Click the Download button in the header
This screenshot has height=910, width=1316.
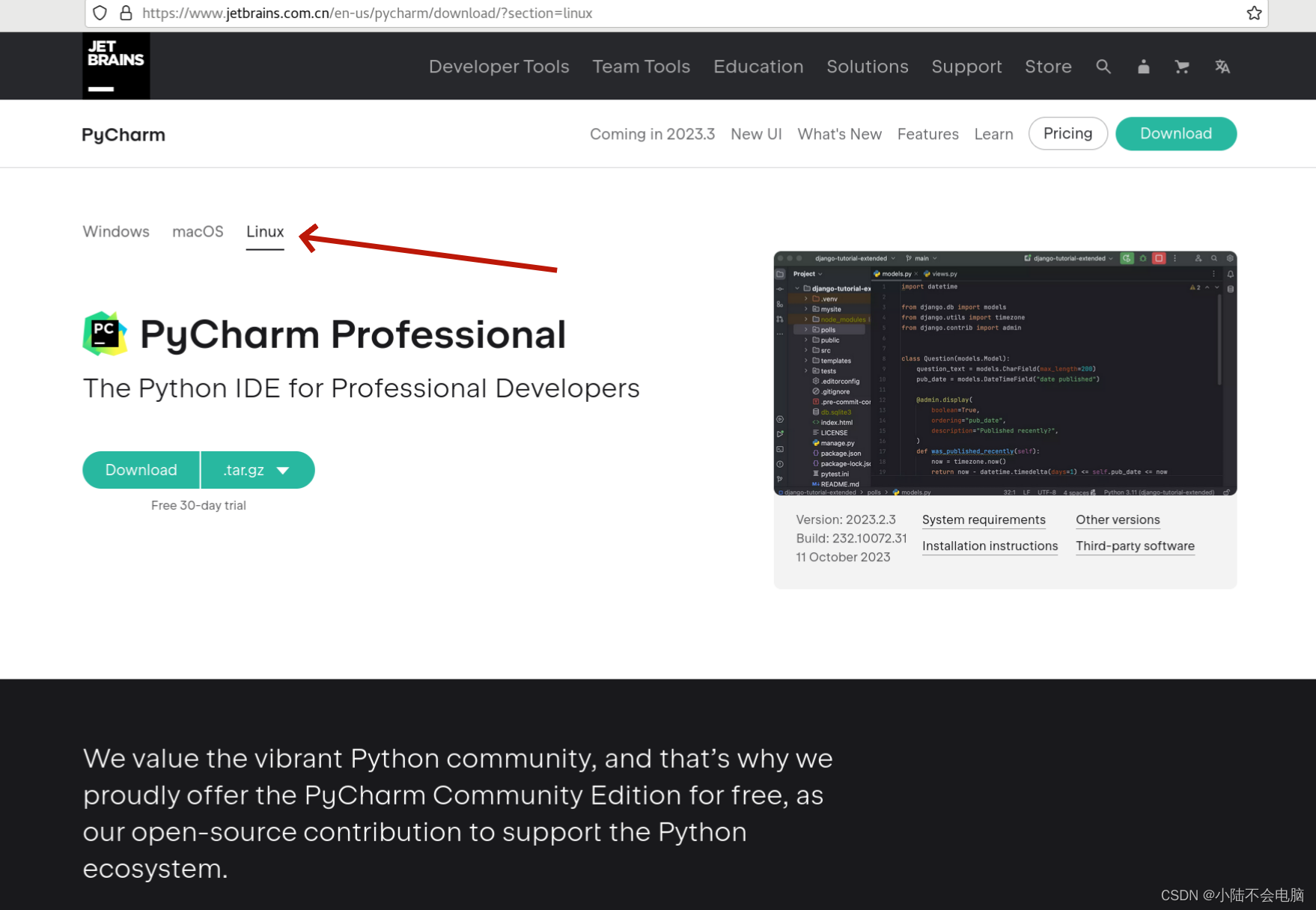tap(1175, 133)
